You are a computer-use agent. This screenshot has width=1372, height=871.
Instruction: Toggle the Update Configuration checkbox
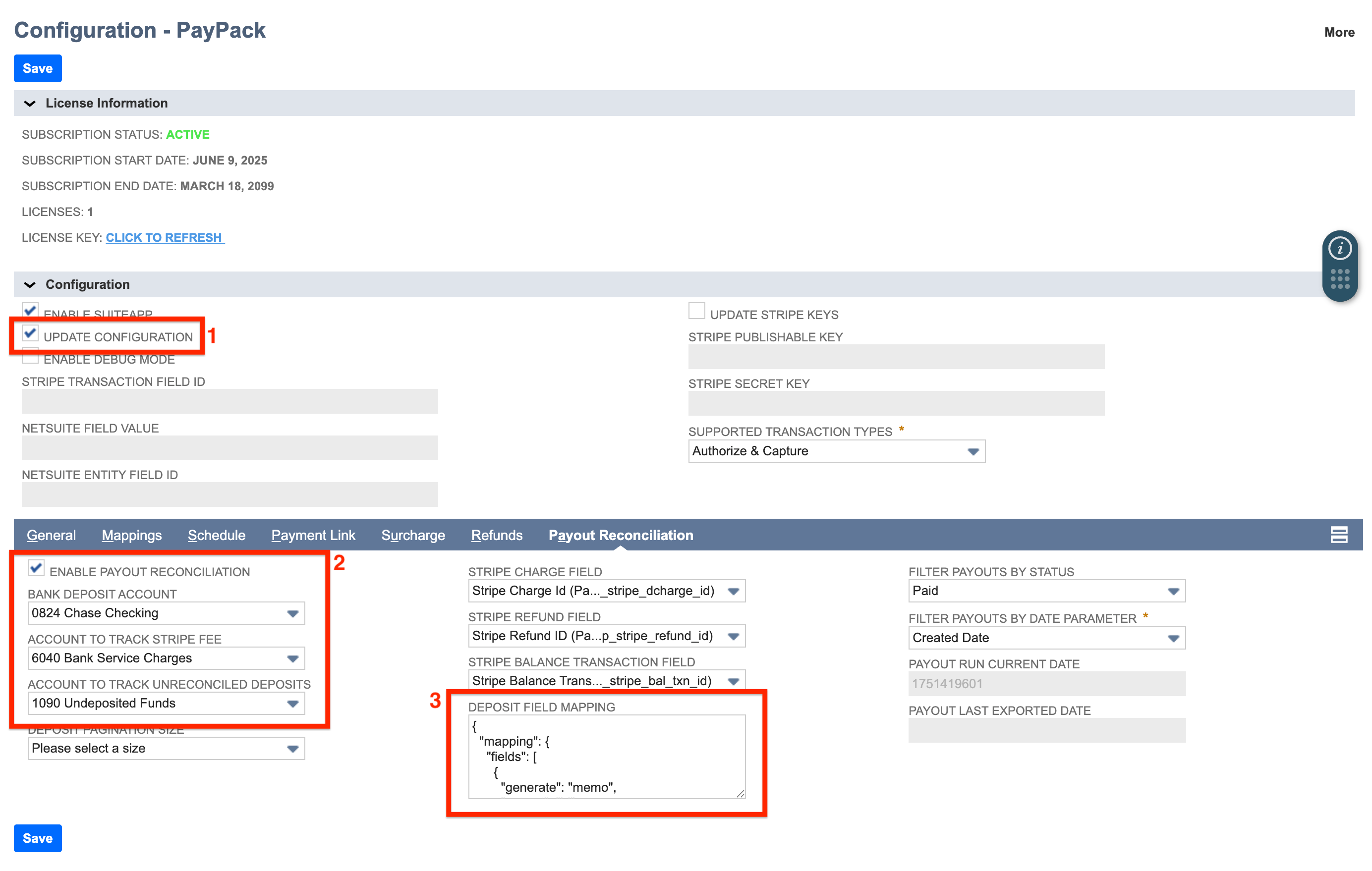[30, 332]
